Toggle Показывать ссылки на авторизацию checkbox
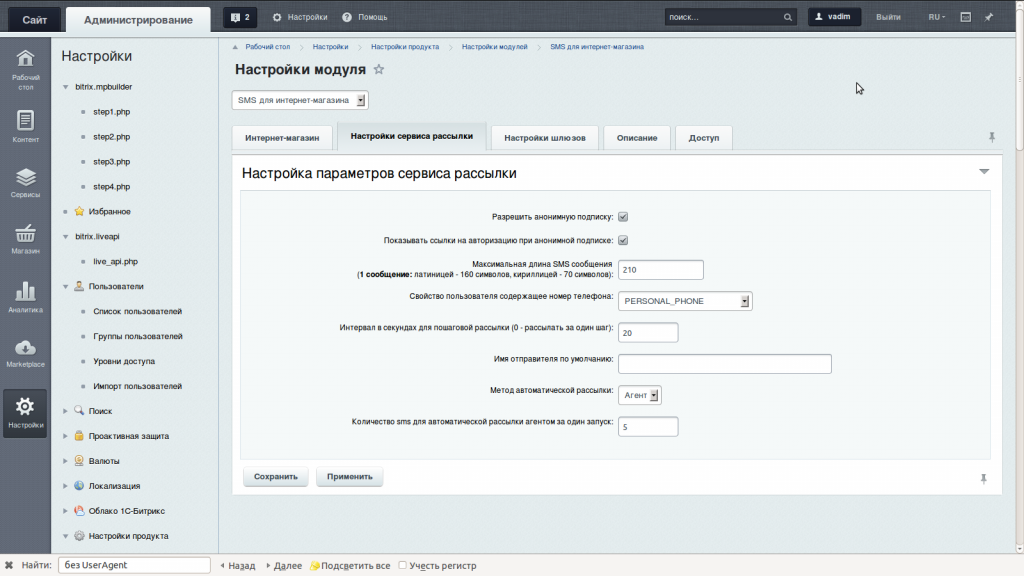 (623, 240)
